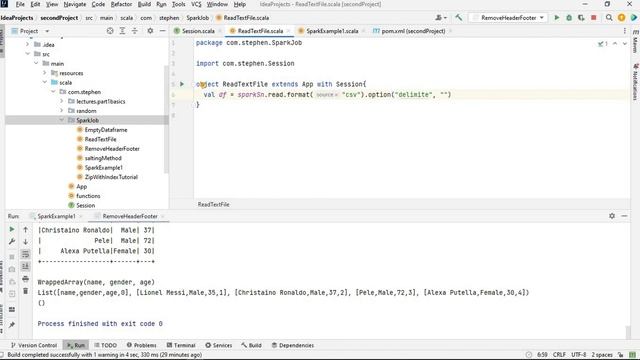Build project with hammer icon
The width and height of the screenshot is (640, 360).
(x=459, y=18)
